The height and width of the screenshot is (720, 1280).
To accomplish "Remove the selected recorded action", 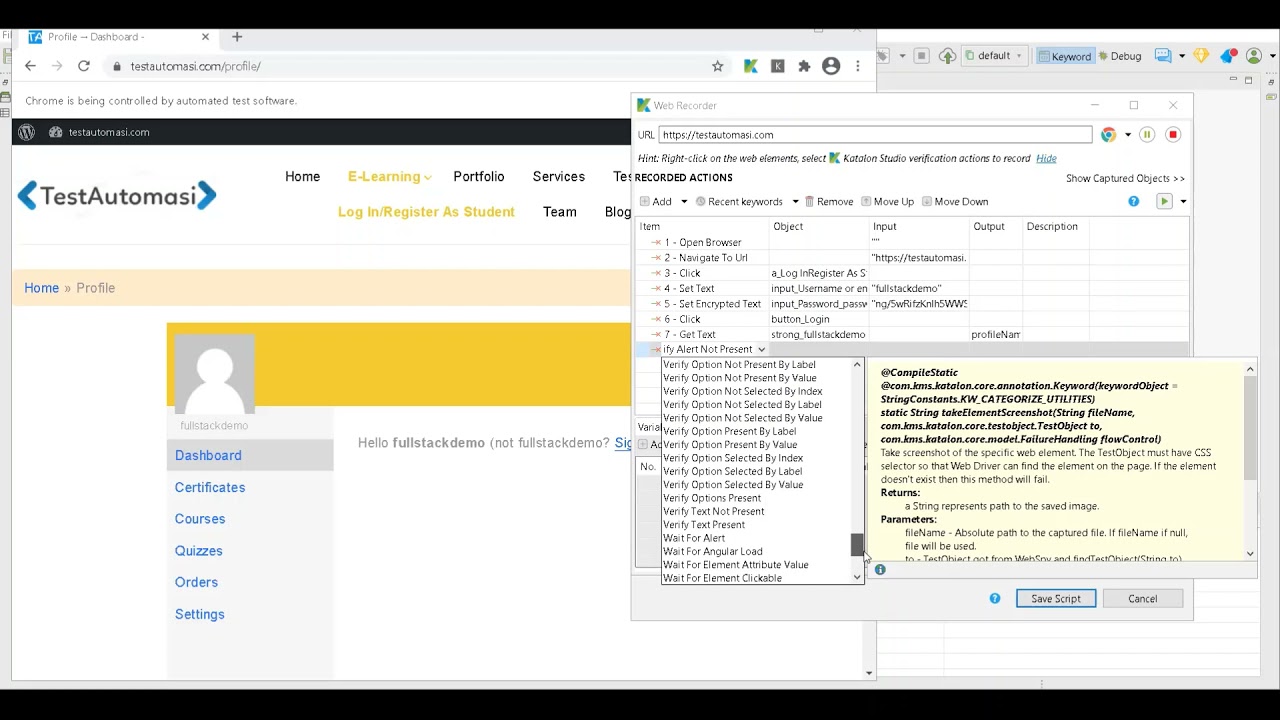I will [829, 201].
